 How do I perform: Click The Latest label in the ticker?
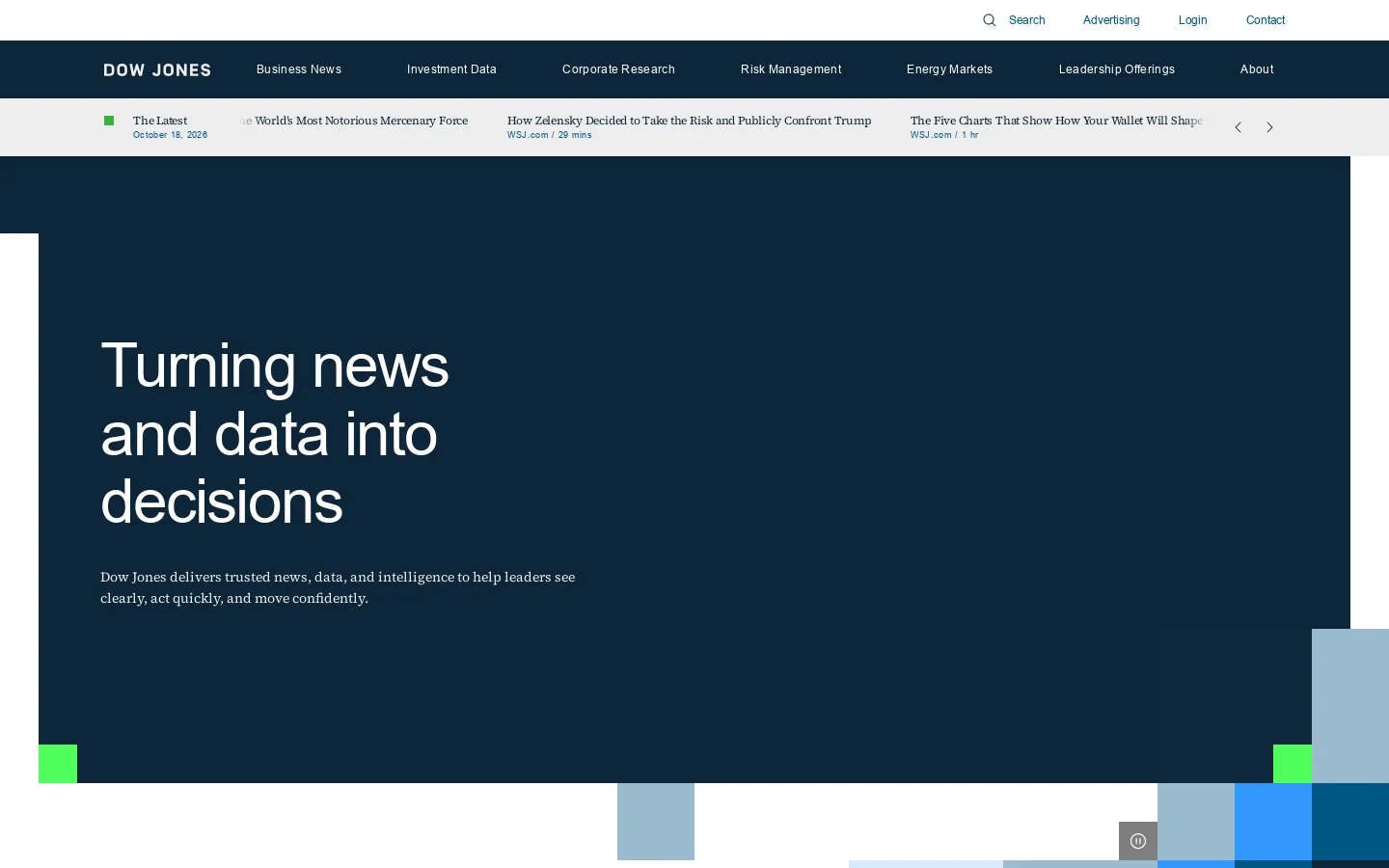point(160,121)
